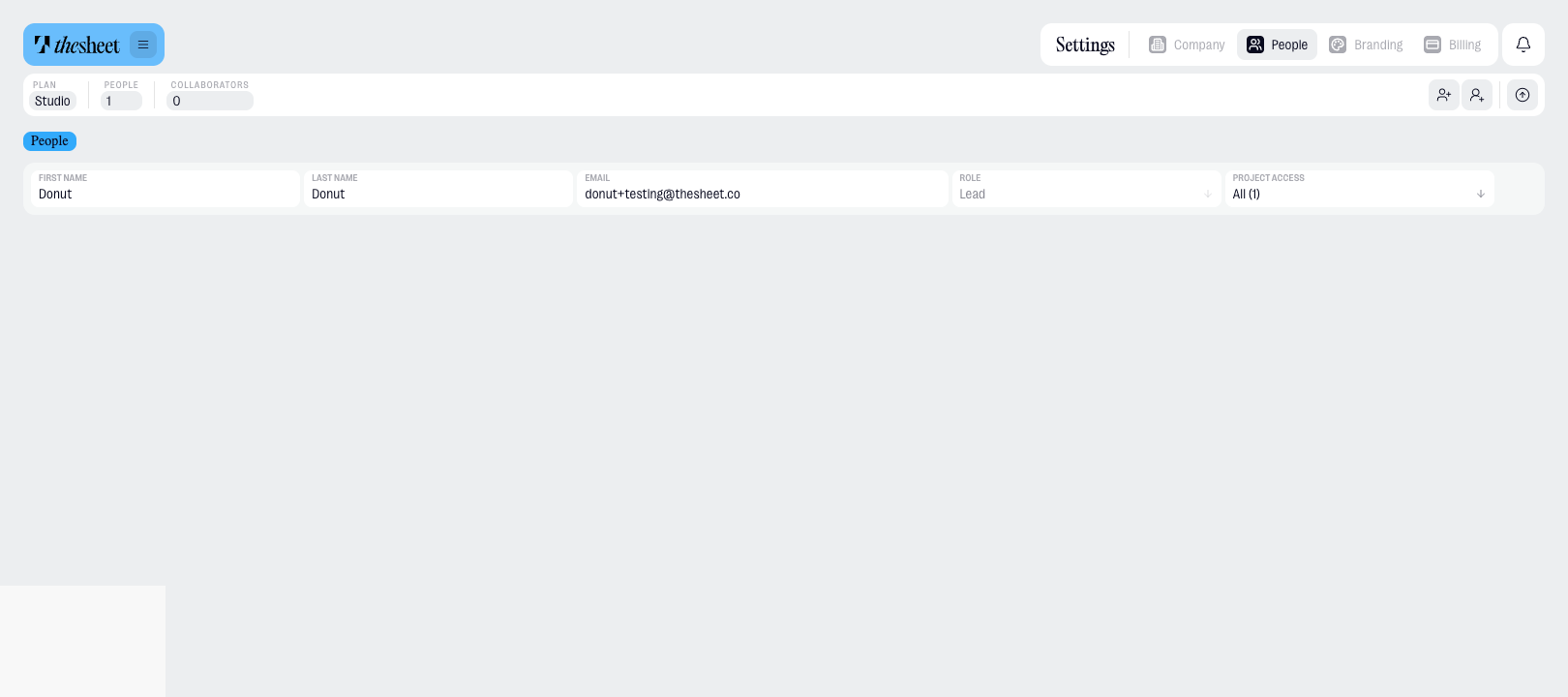Screen dimensions: 1568x697
Task: Open the hamburger menu beside thesheet logo
Action: pyautogui.click(x=143, y=45)
